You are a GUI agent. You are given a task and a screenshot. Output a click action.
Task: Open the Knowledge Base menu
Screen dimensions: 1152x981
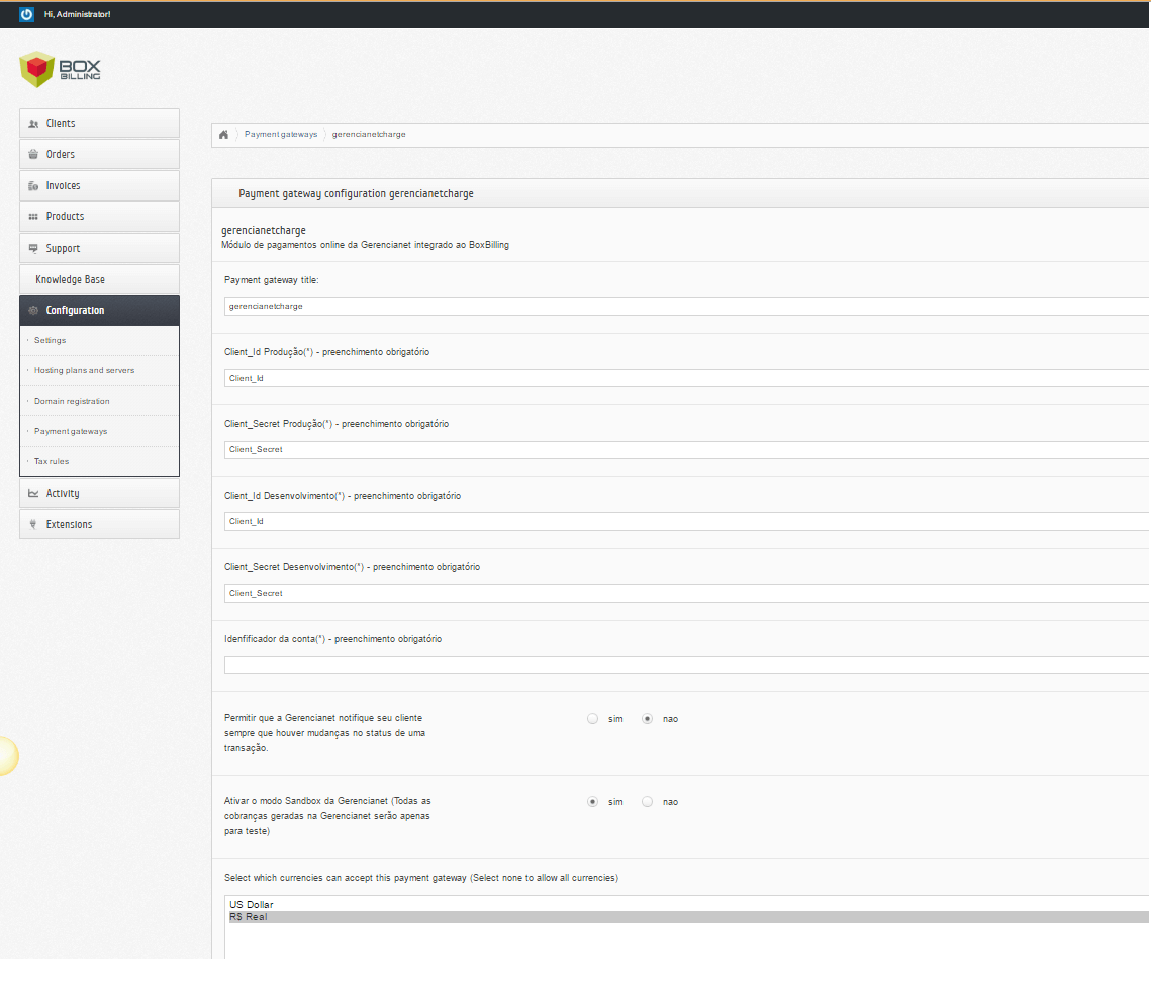99,279
